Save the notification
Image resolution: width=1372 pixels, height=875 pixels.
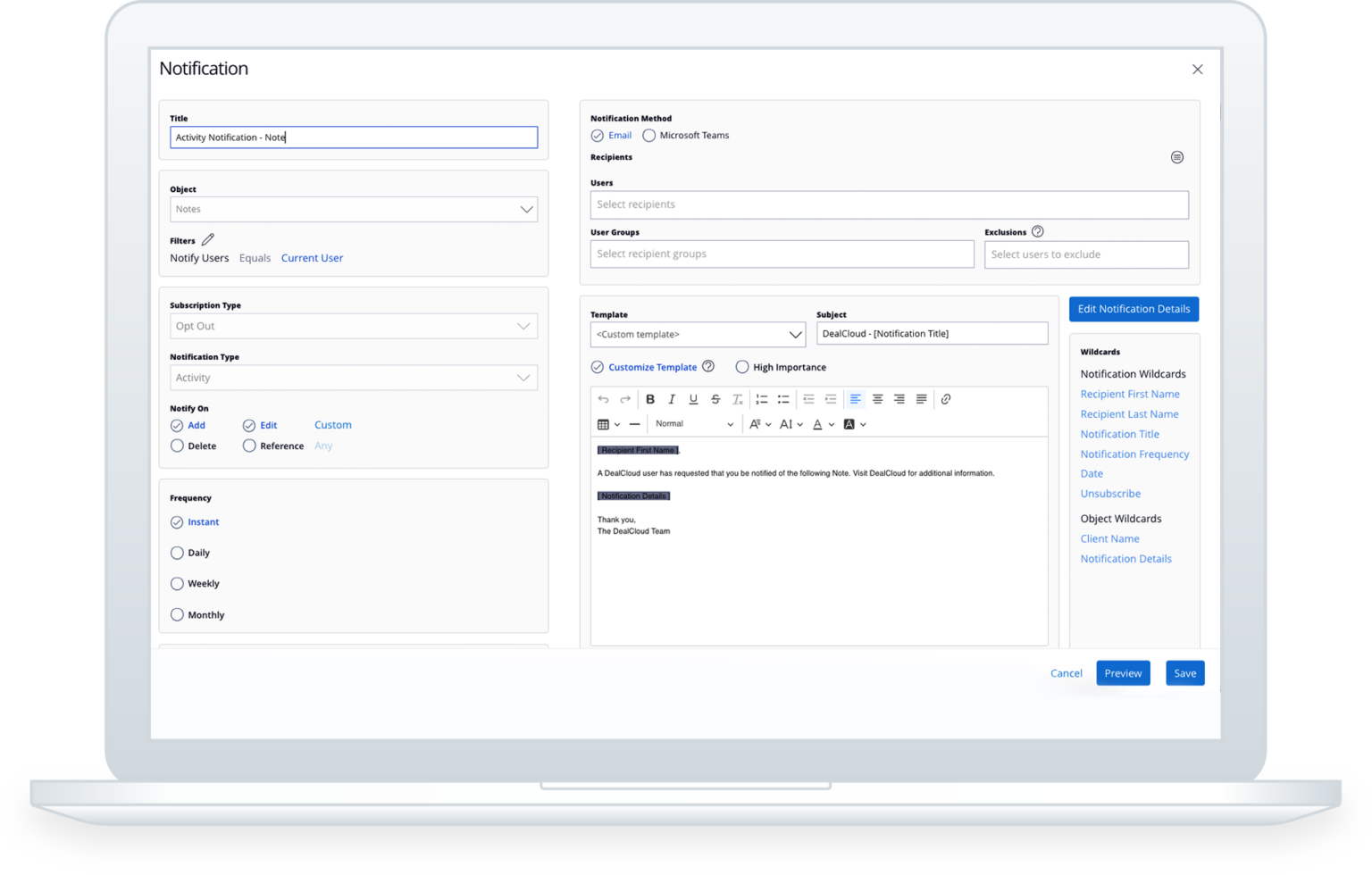1184,672
